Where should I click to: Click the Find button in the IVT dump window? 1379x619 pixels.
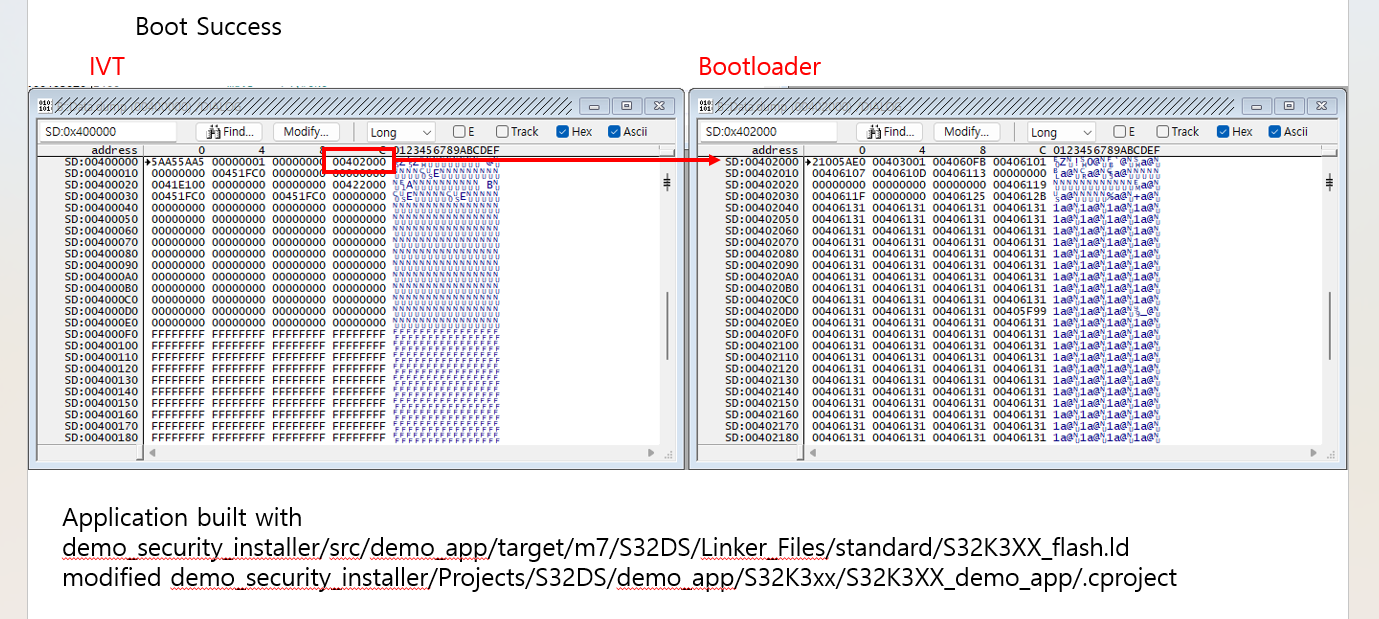click(x=229, y=132)
